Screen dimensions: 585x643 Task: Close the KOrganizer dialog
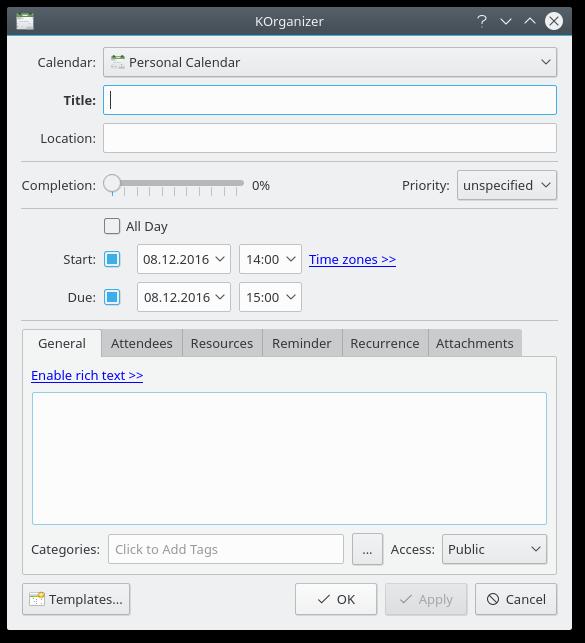click(554, 21)
